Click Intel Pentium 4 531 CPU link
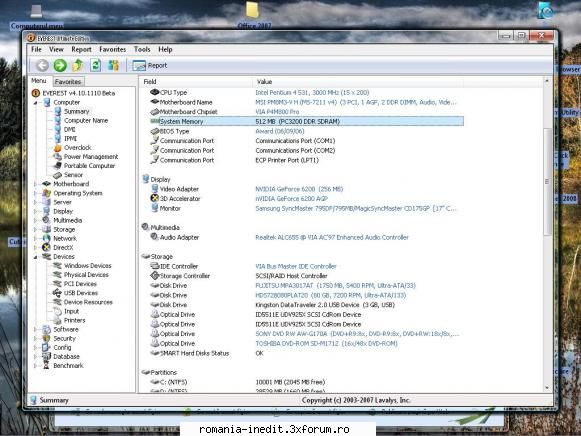The image size is (581, 436). (x=312, y=93)
